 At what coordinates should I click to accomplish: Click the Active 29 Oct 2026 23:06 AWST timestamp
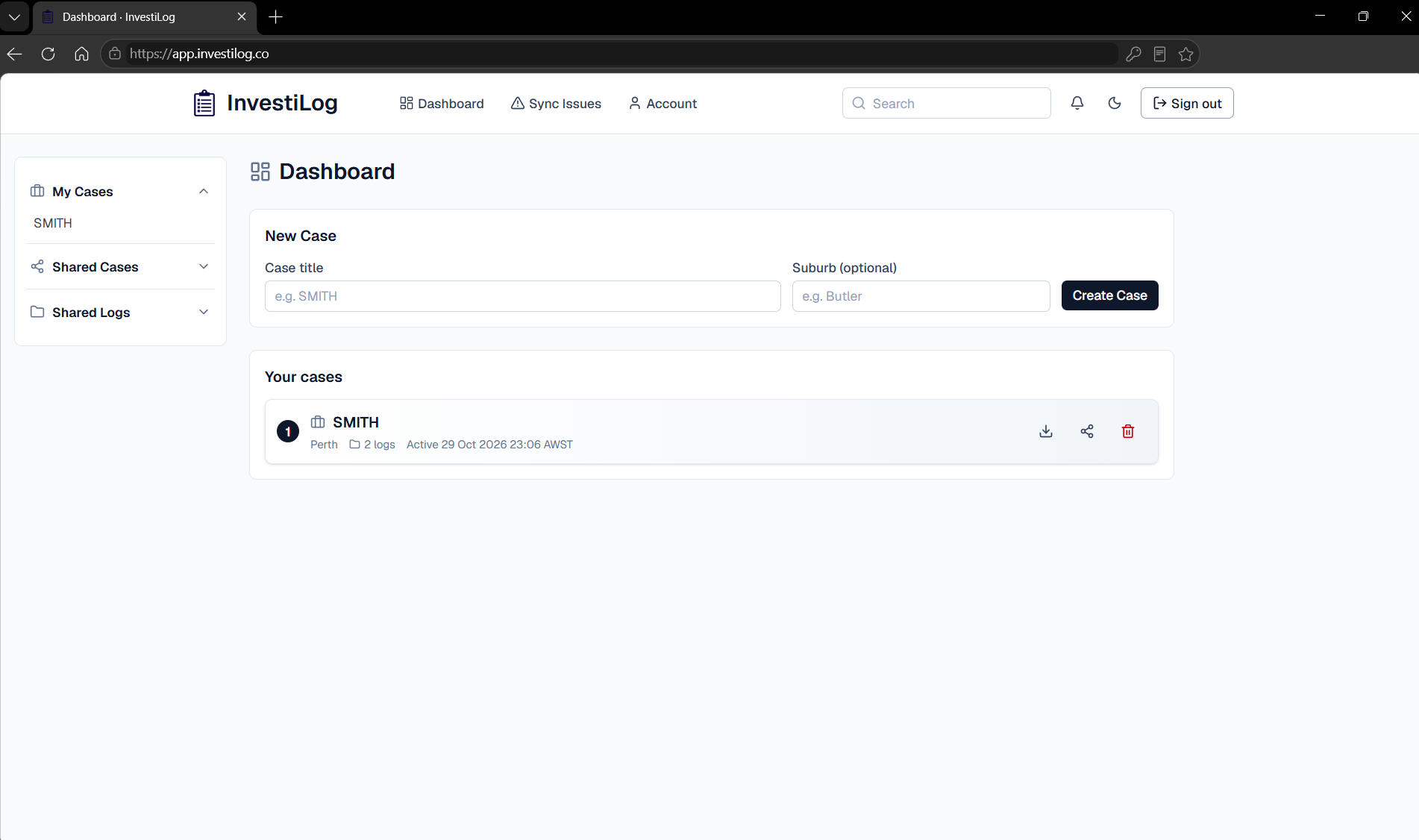tap(489, 444)
